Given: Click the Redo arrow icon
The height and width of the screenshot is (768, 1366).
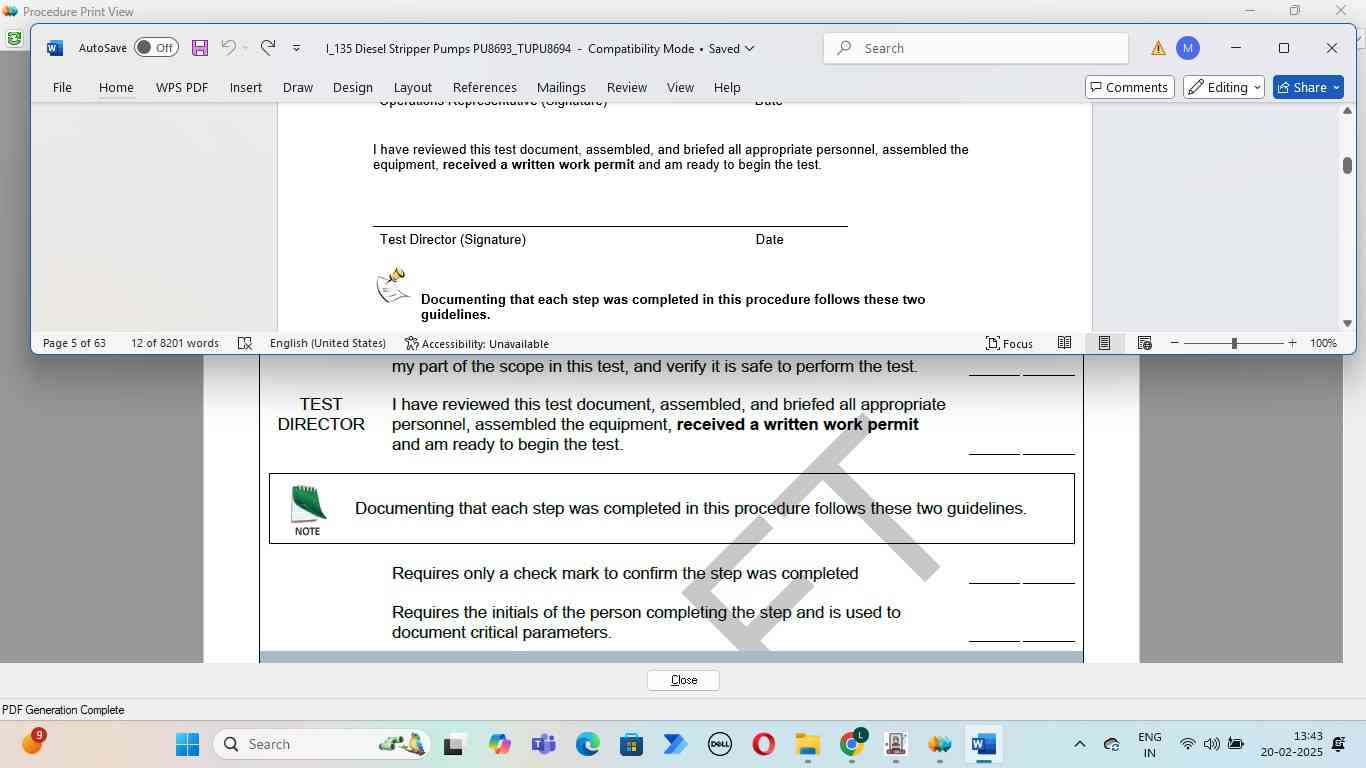Looking at the screenshot, I should [268, 48].
